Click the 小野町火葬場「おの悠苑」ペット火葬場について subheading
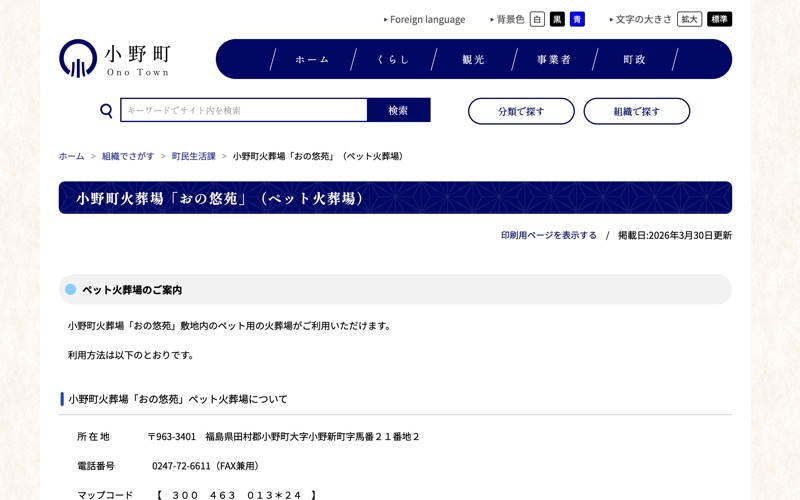The width and height of the screenshot is (800, 500). coord(178,399)
